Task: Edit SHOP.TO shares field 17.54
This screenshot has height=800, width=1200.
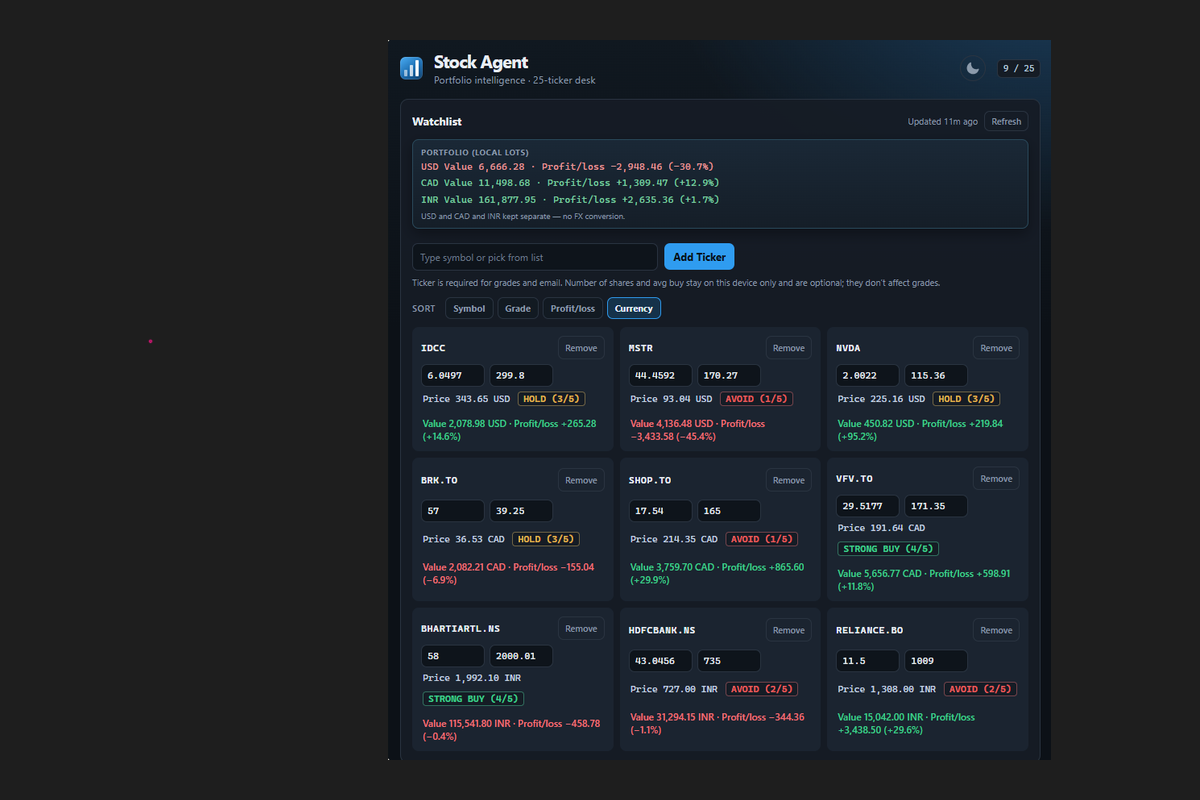Action: (x=660, y=511)
